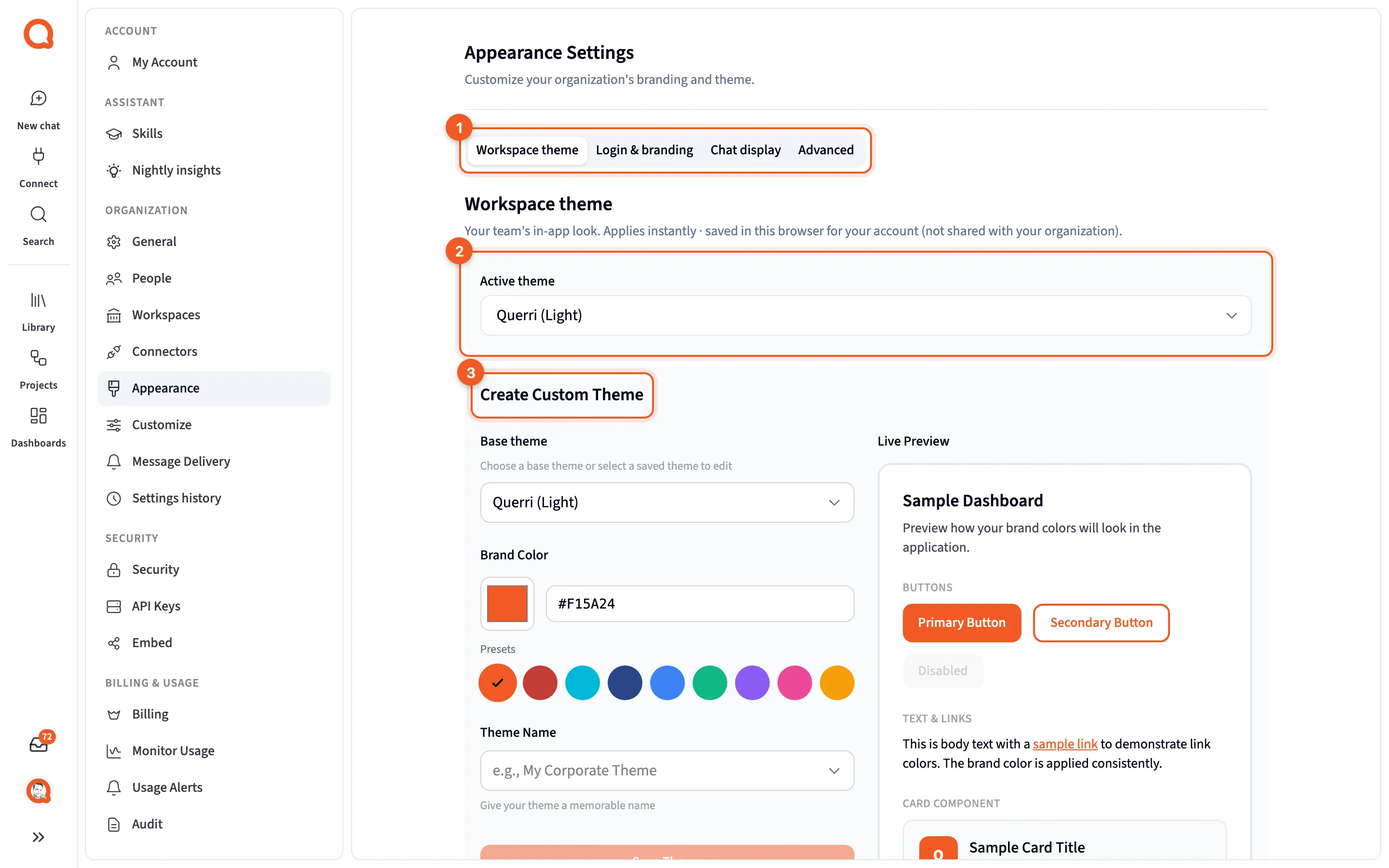
Task: Click the Message Delivery bell icon
Action: click(114, 461)
